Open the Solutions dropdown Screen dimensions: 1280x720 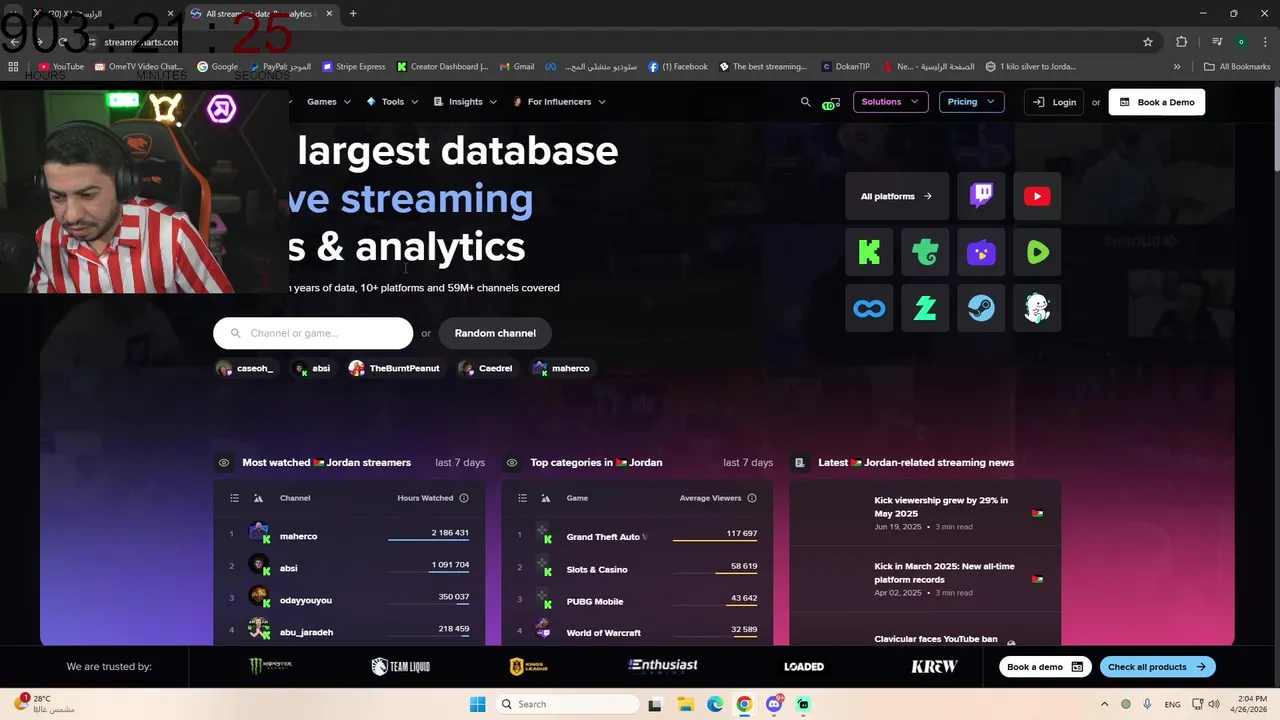pos(890,102)
